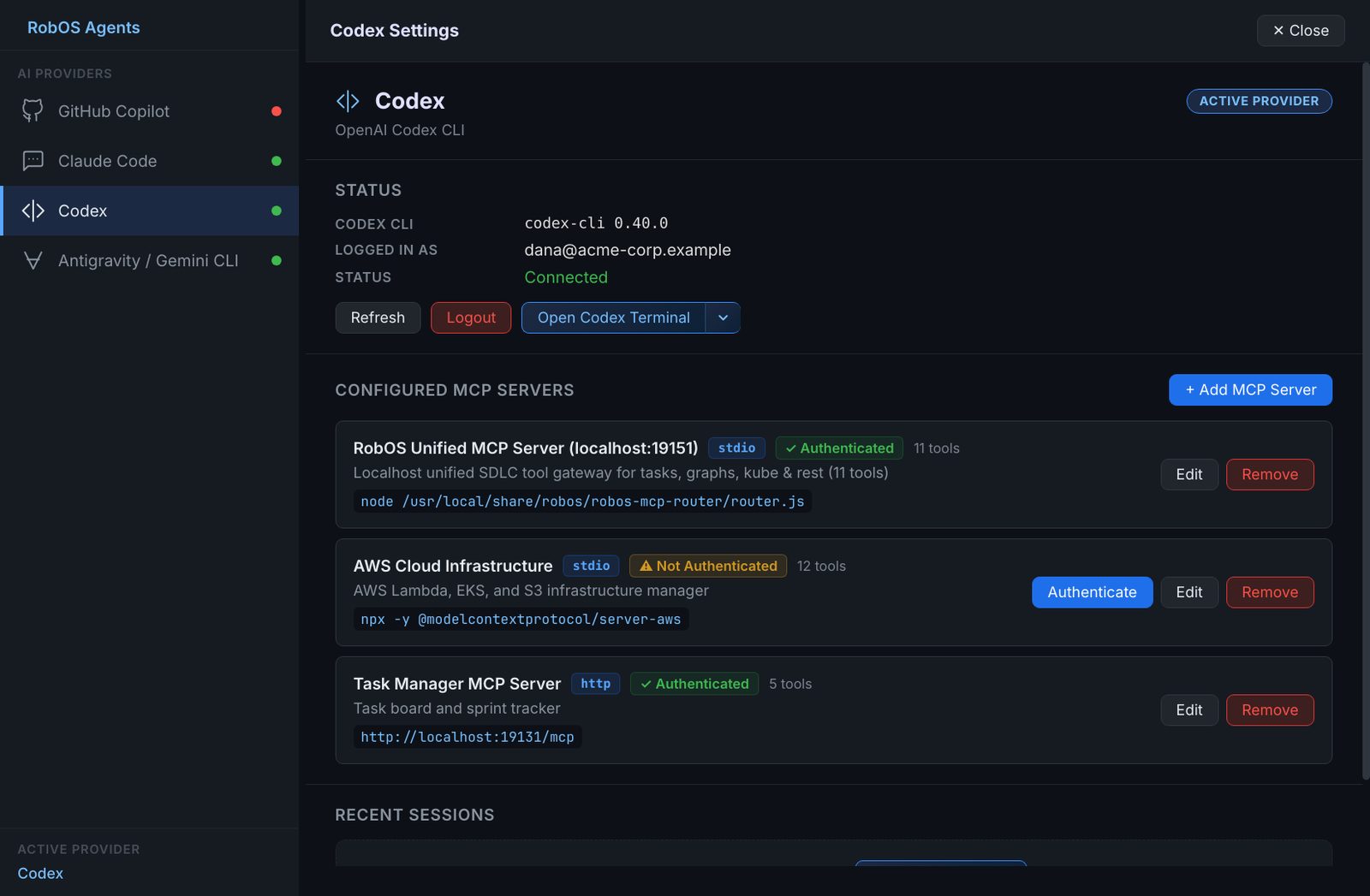Click the large Codex header logo icon
Screen dimensions: 1370x896
pyautogui.click(x=348, y=101)
